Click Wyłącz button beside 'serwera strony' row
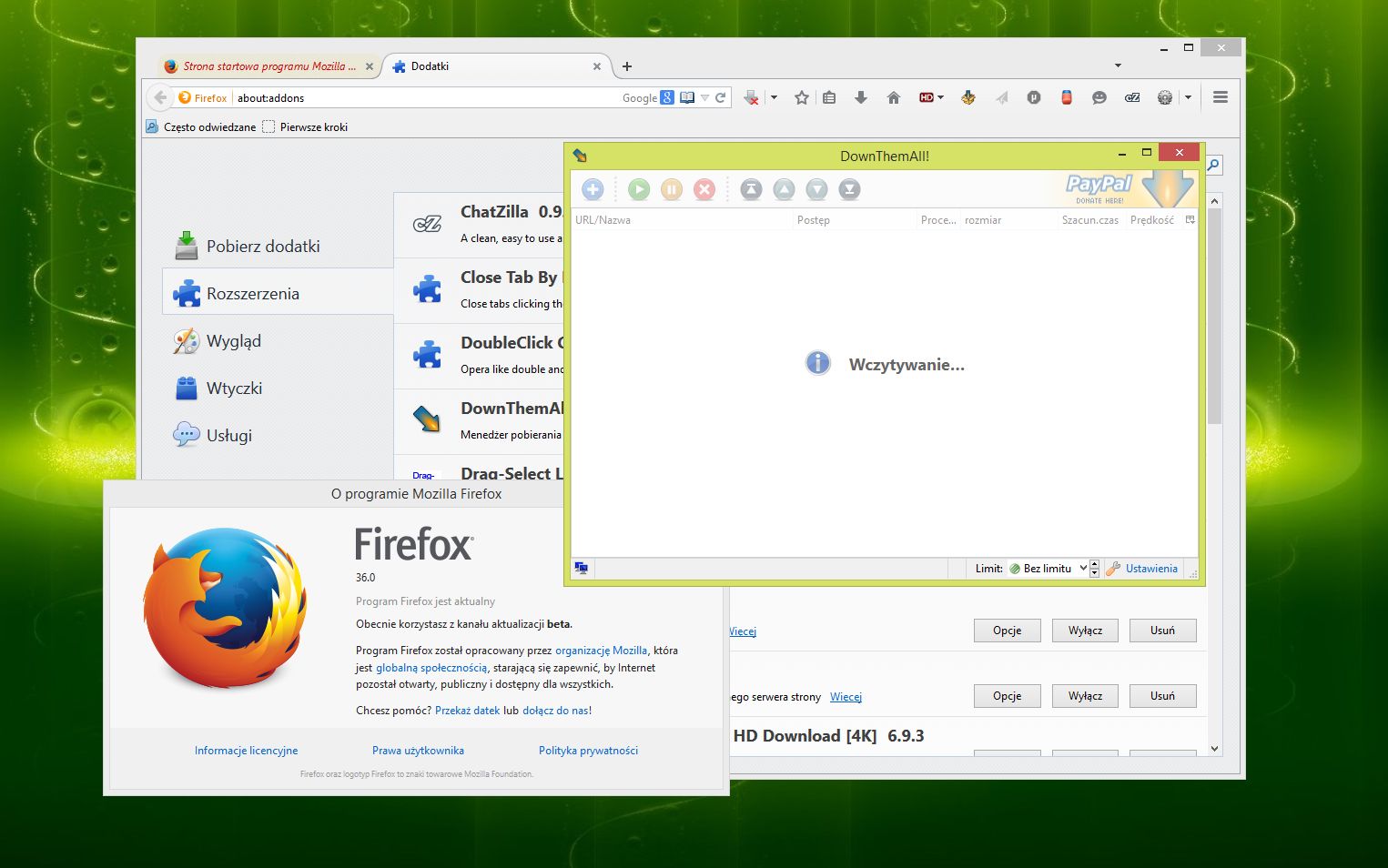This screenshot has height=868, width=1388. tap(1085, 696)
